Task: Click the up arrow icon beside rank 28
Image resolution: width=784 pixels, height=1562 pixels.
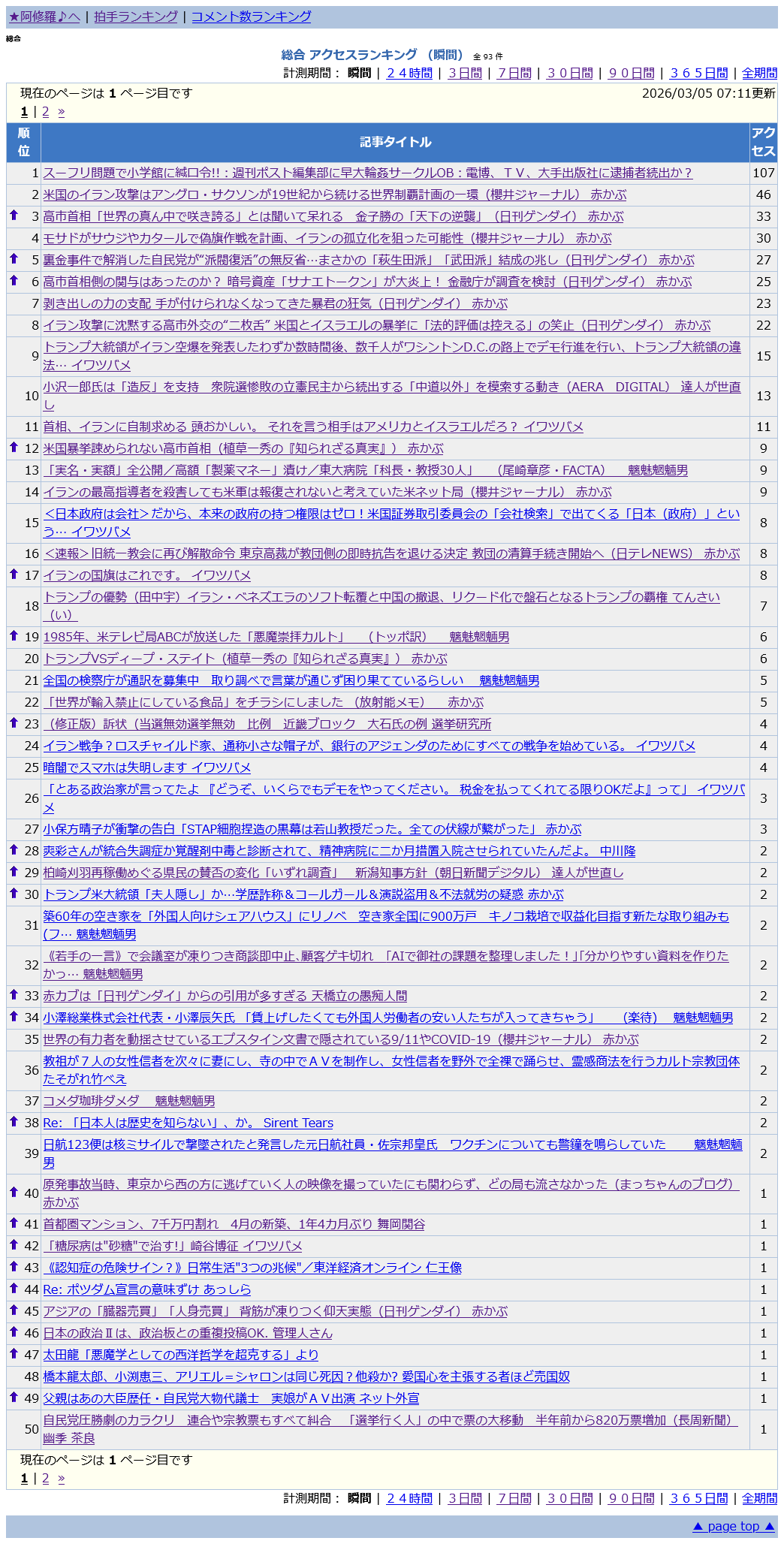Action: point(14,850)
